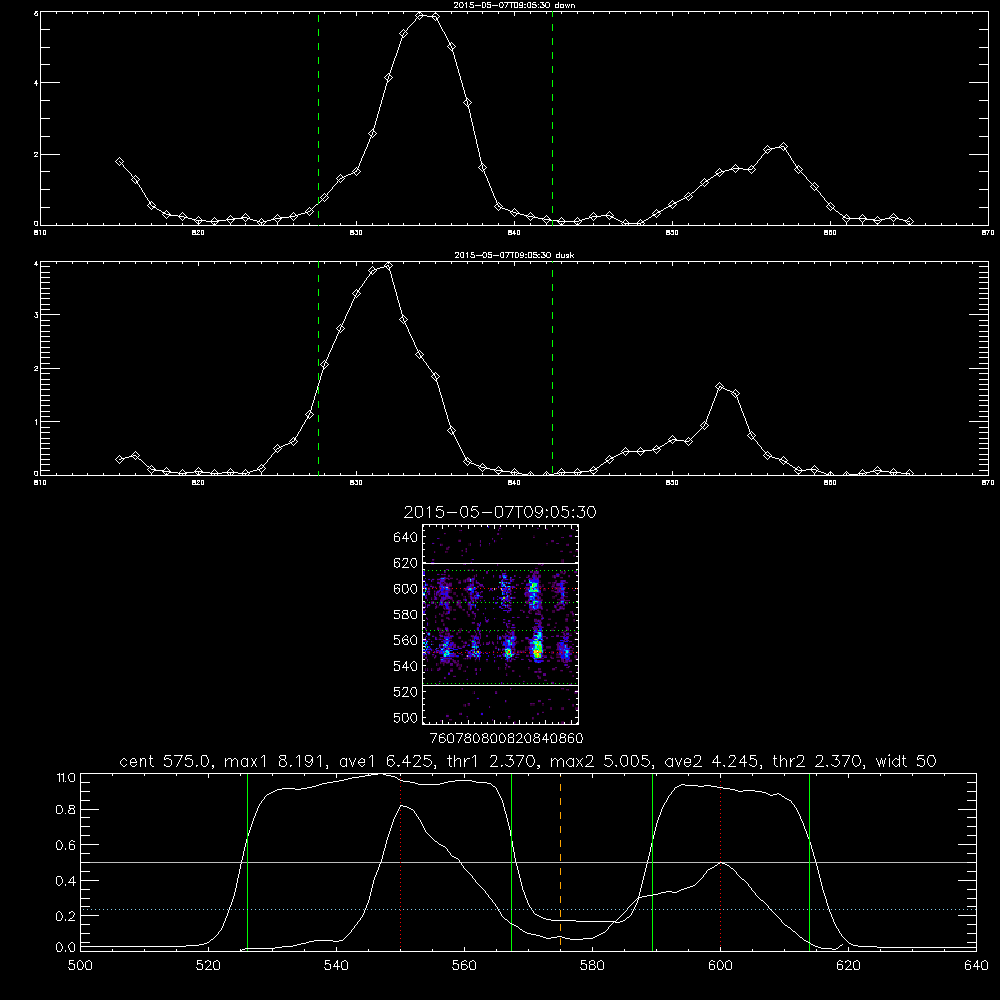Click dusk plot x-axis label 870
This screenshot has height=1000, width=1000.
point(988,483)
